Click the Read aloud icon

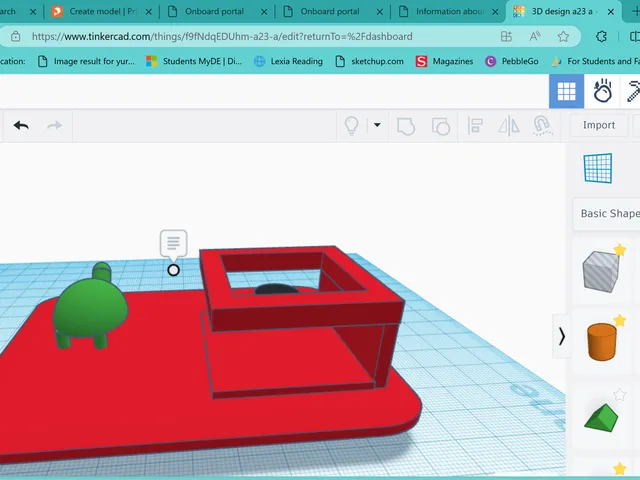coord(535,36)
